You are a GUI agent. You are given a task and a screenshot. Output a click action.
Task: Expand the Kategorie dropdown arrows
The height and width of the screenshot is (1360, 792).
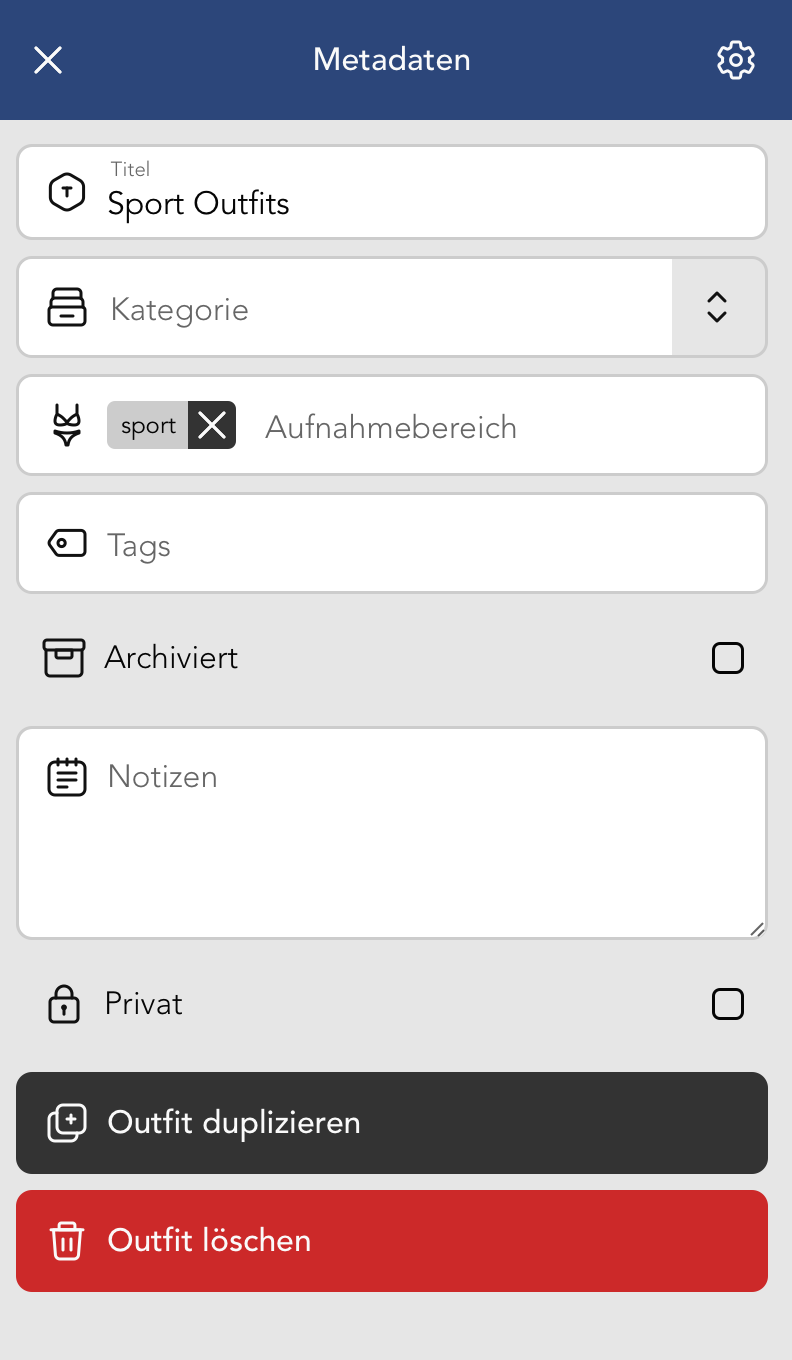pos(717,307)
